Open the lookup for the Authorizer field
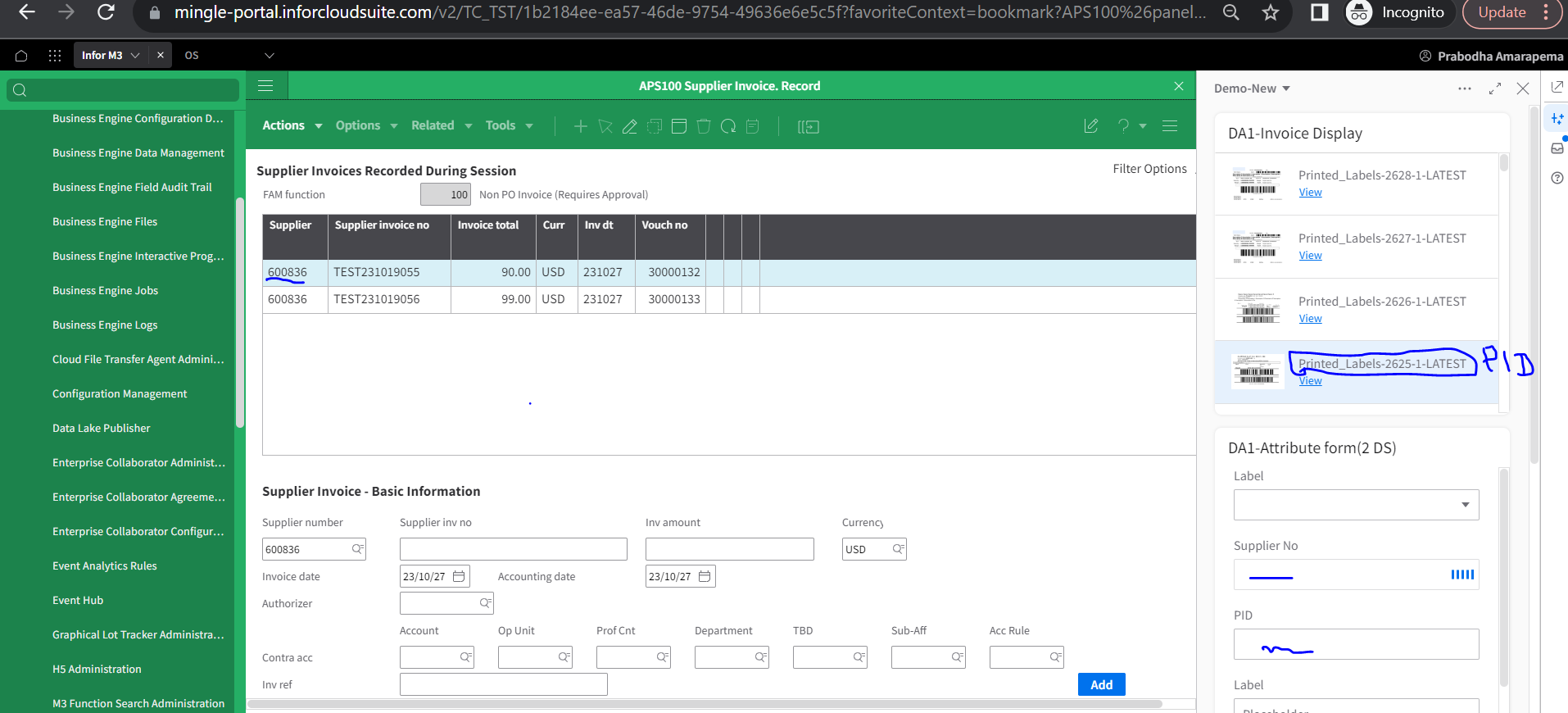This screenshot has height=713, width=1568. click(485, 604)
